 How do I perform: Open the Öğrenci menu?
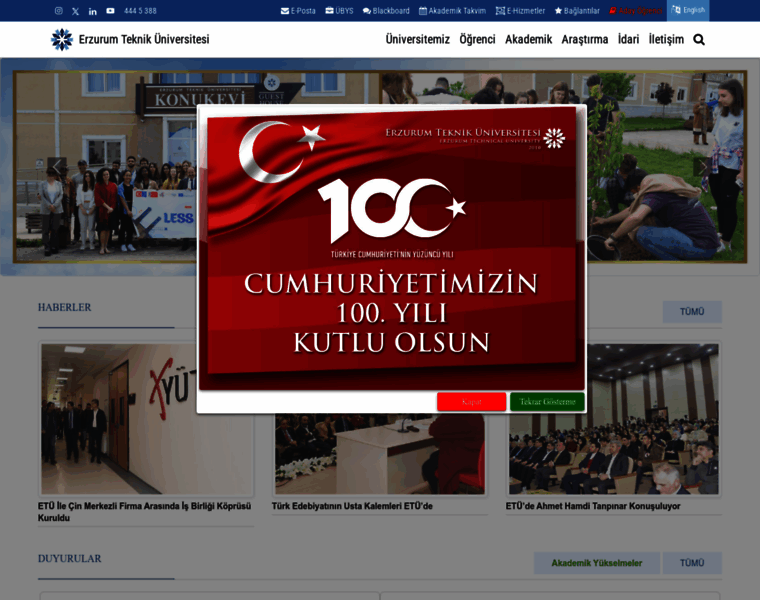(x=477, y=39)
